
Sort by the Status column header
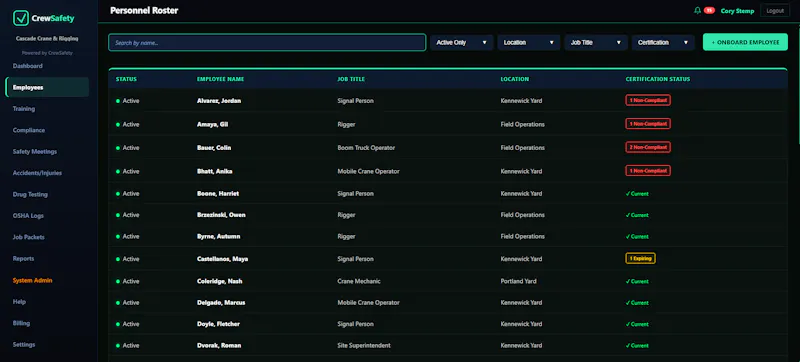(126, 79)
